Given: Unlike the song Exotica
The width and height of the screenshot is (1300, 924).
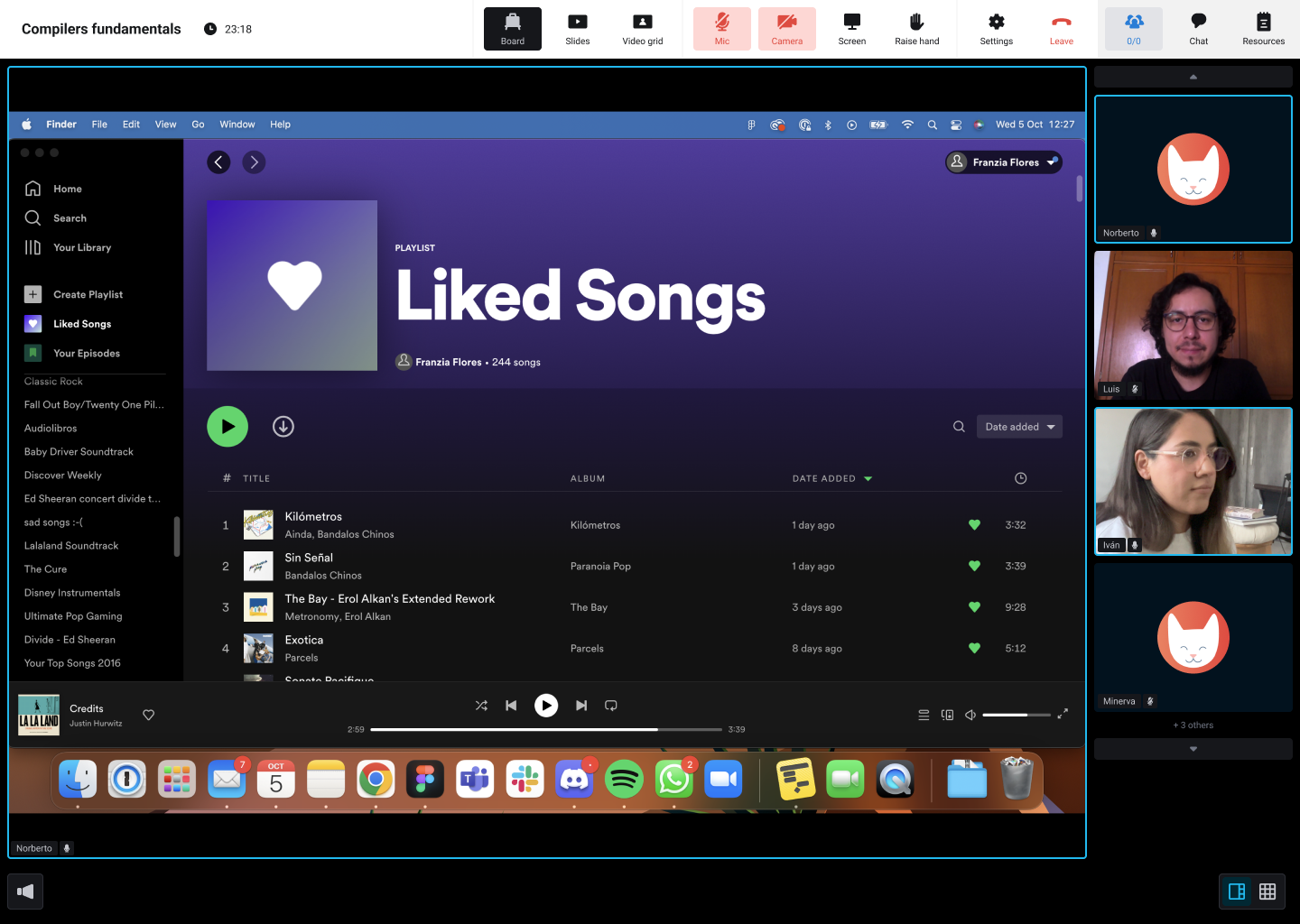Looking at the screenshot, I should tap(974, 648).
